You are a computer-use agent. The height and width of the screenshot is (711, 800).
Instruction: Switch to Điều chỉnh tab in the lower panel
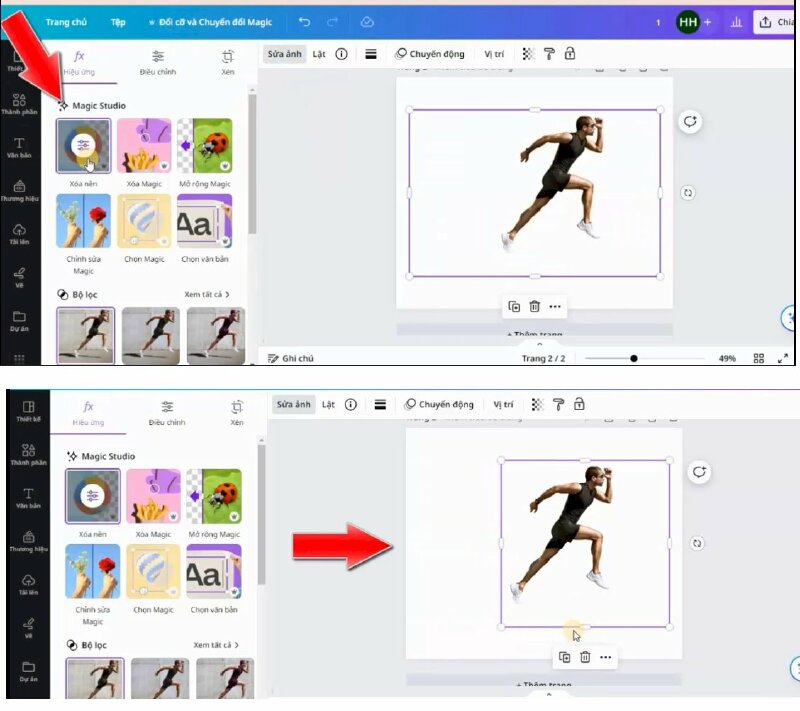pos(167,413)
